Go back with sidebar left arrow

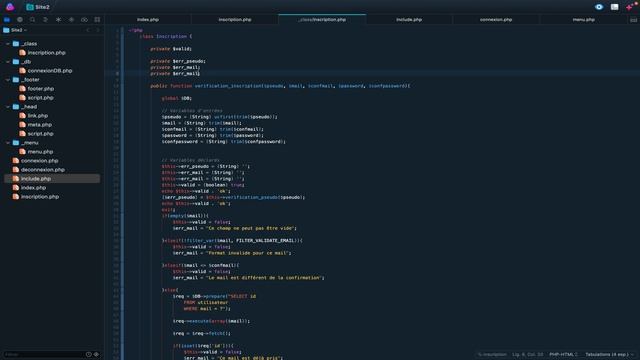[88, 30]
